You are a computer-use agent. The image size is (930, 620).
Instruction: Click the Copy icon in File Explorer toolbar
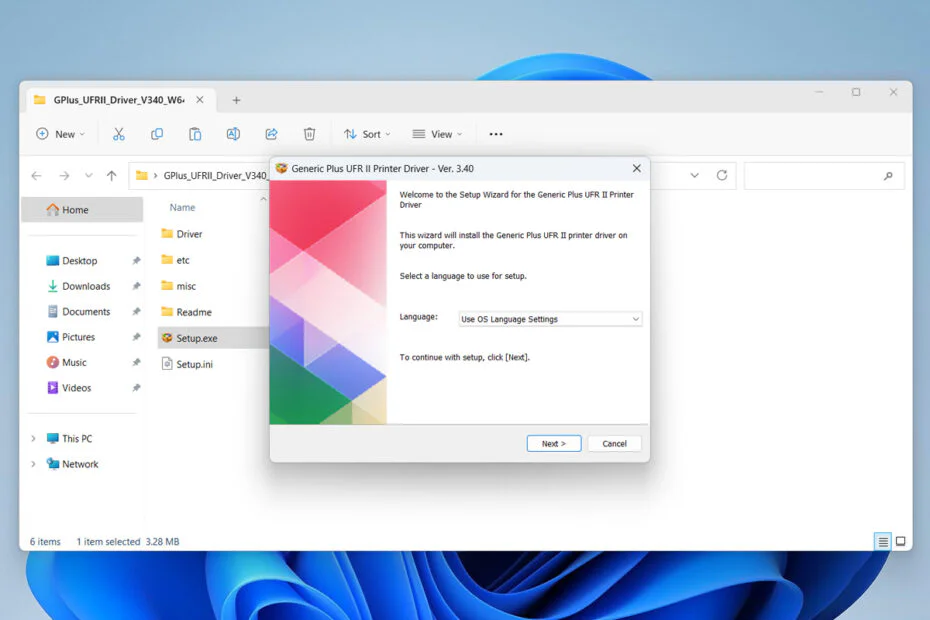point(157,134)
